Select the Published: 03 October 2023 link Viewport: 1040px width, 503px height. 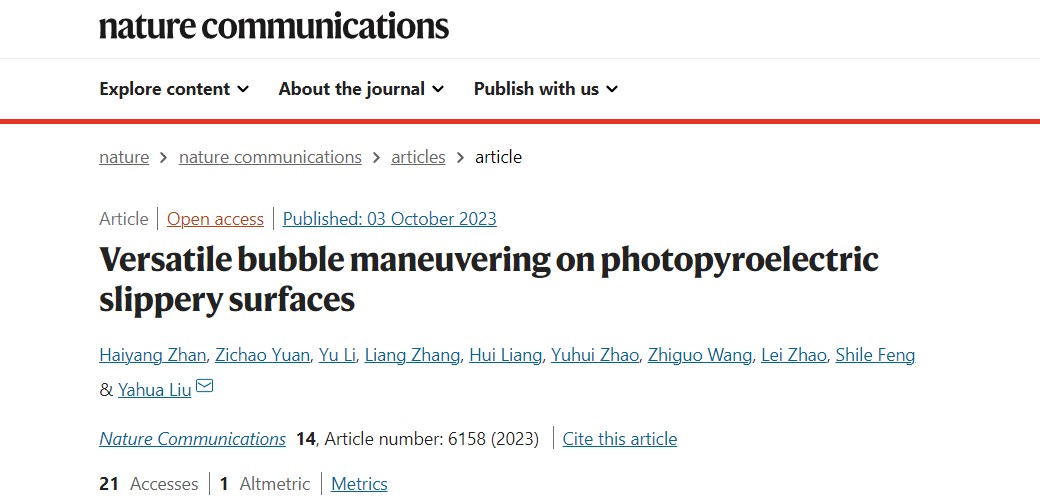pos(390,219)
